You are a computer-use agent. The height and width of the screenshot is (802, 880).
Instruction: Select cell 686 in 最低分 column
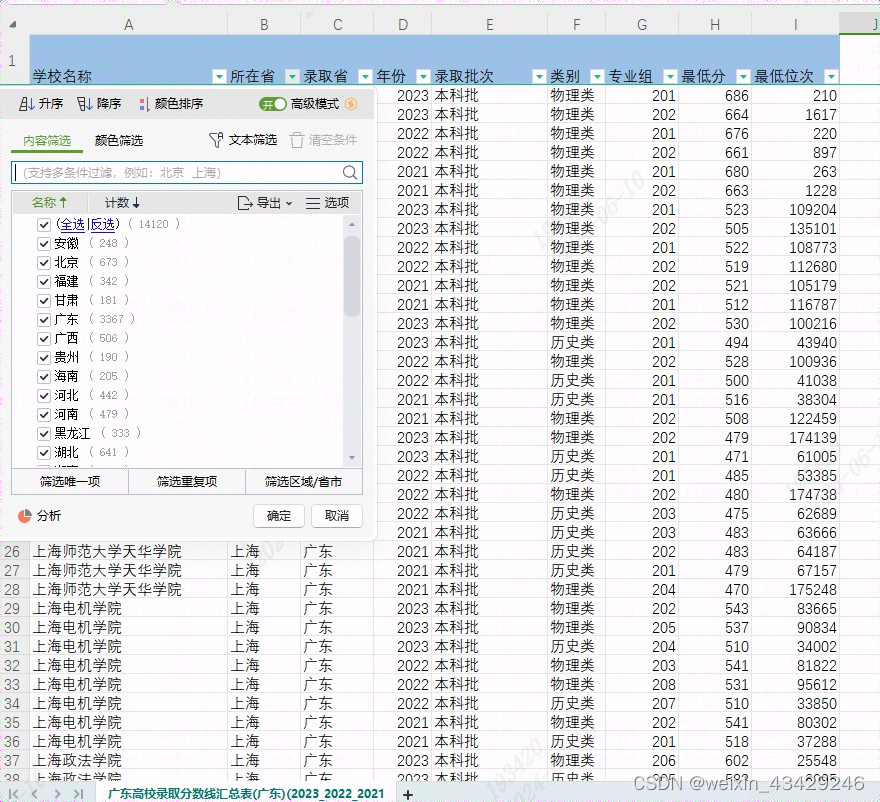(715, 95)
